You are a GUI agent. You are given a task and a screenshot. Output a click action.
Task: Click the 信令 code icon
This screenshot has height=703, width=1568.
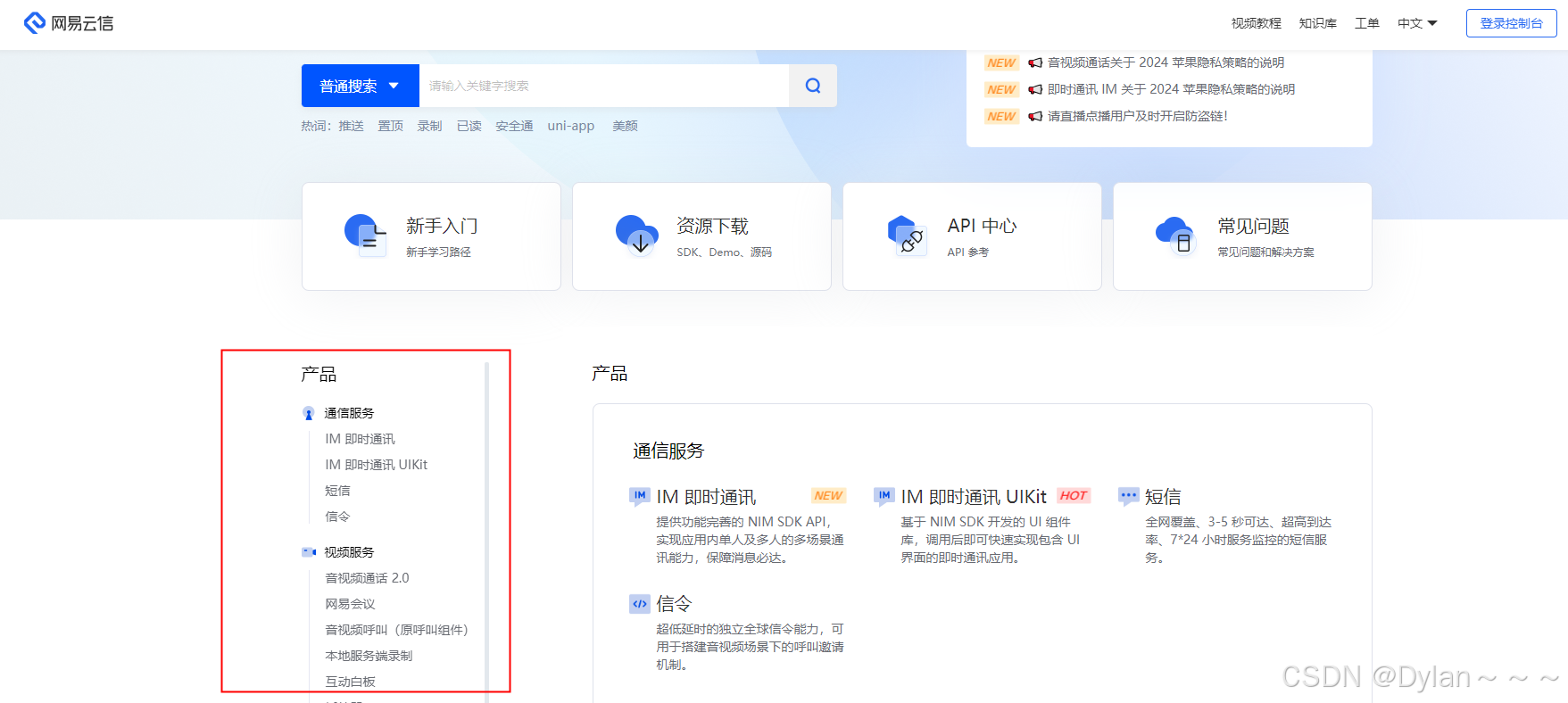click(640, 604)
